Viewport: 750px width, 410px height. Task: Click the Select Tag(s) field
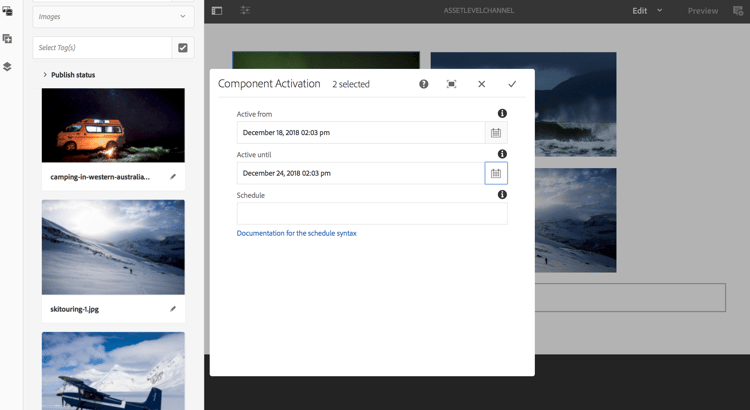102,47
